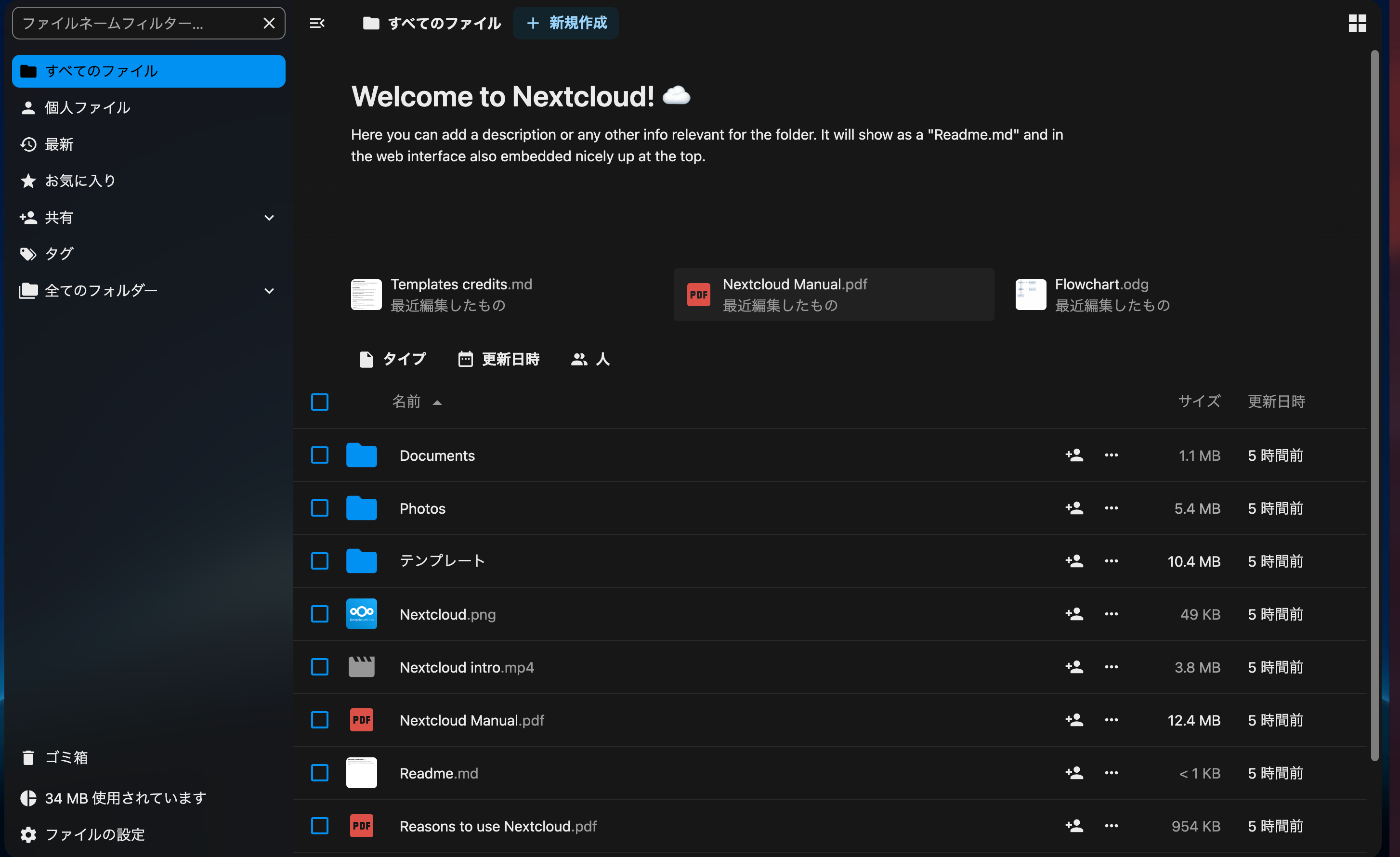Open タグ view in the sidebar
This screenshot has height=857, width=1400.
tap(149, 254)
